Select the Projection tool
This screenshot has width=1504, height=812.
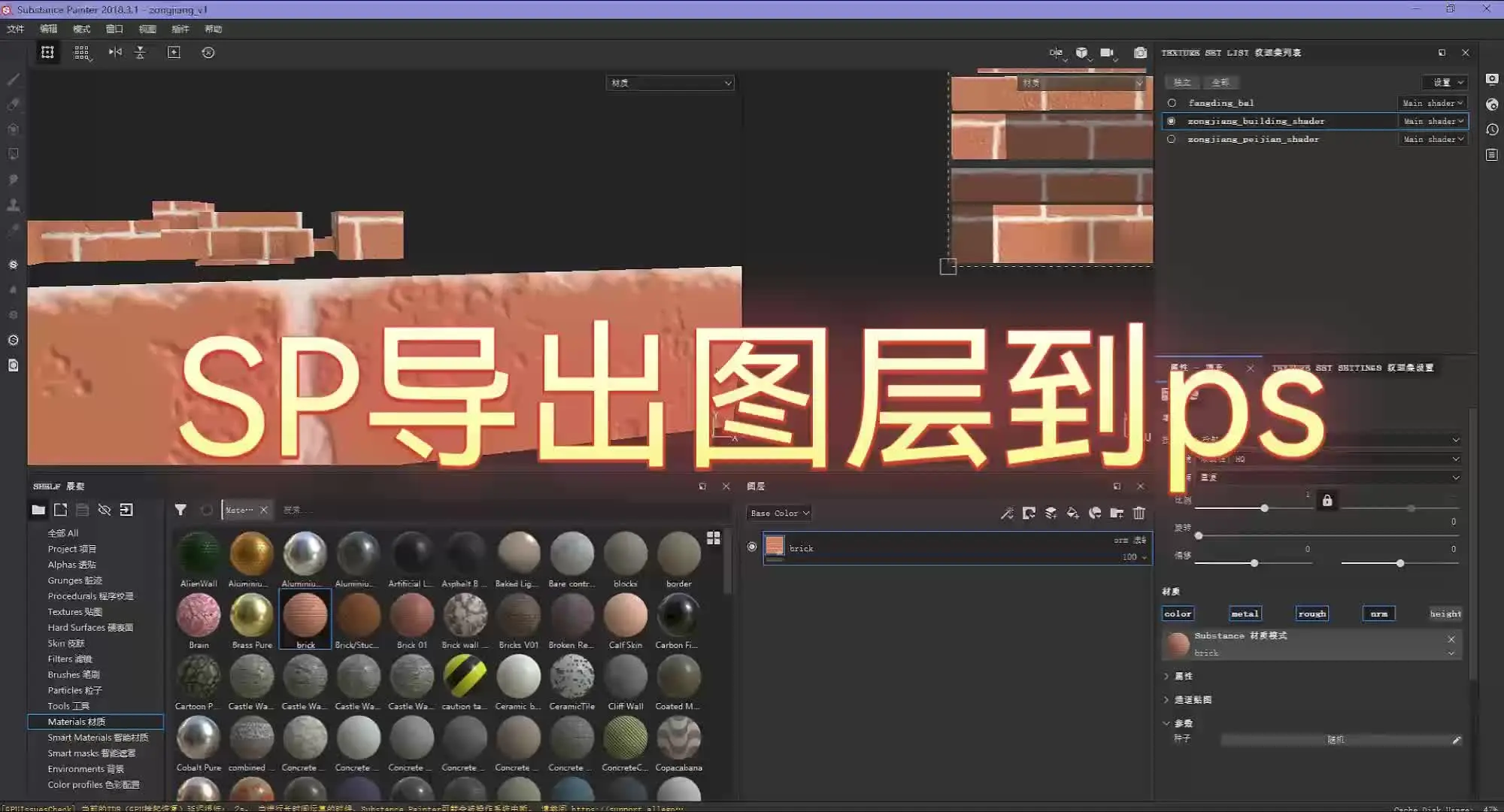pyautogui.click(x=14, y=128)
